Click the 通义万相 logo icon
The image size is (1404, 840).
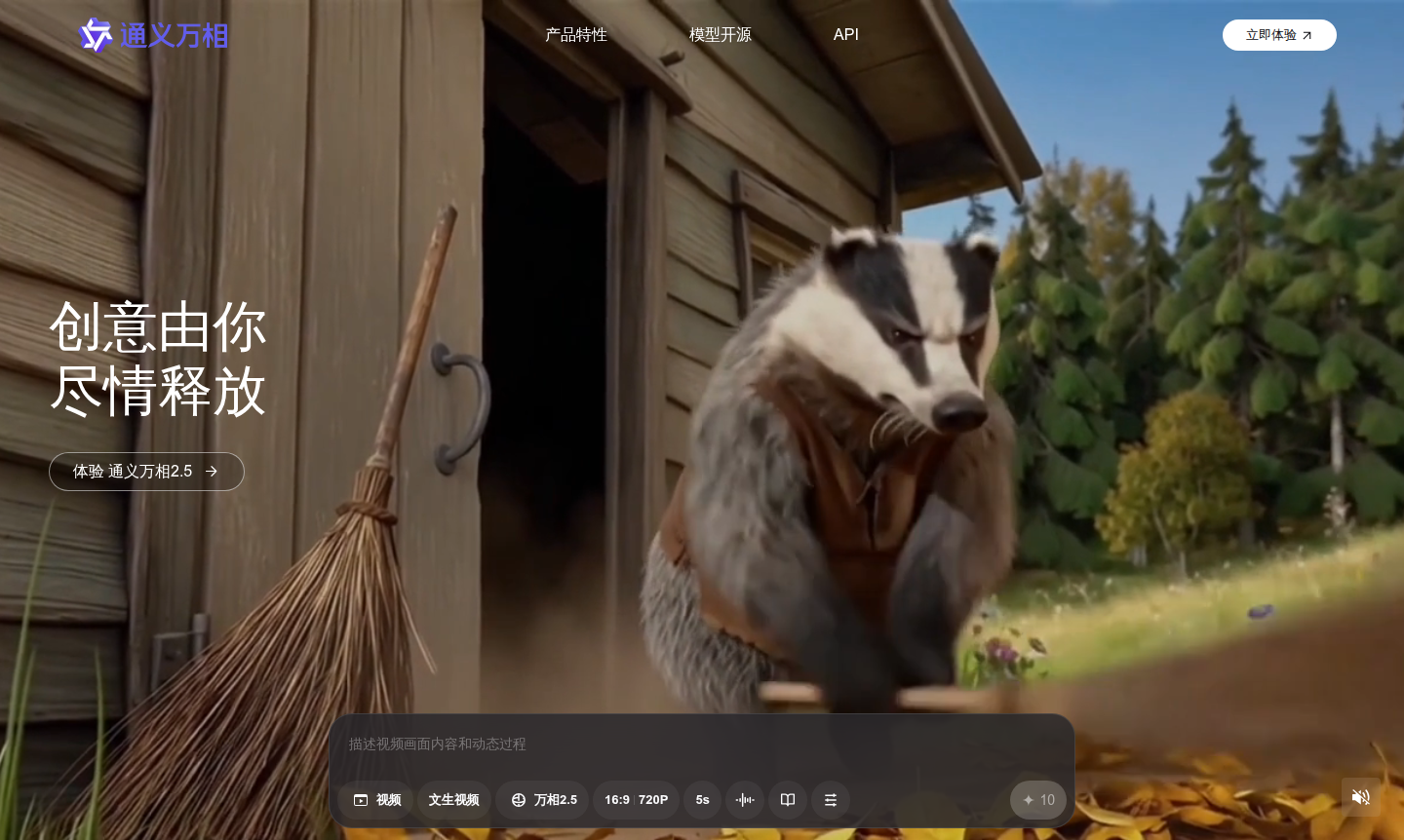[x=95, y=35]
